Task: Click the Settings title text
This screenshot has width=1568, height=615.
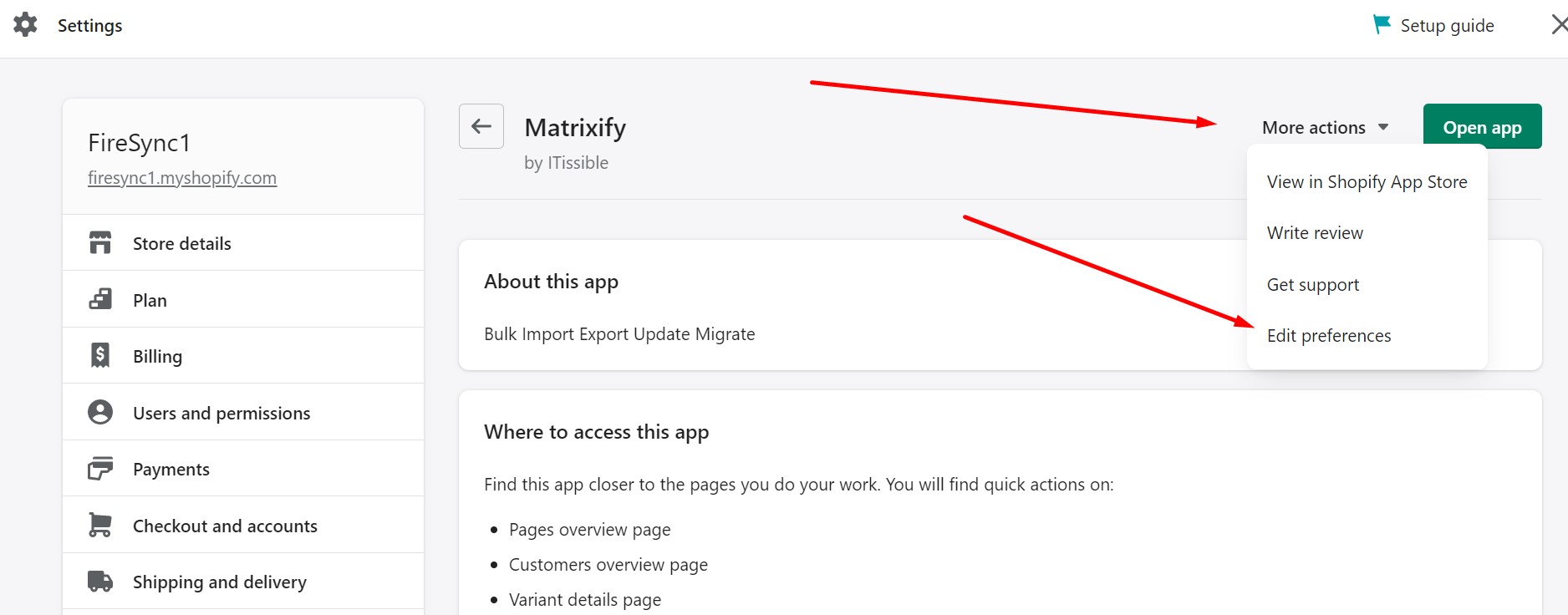Action: pyautogui.click(x=89, y=26)
